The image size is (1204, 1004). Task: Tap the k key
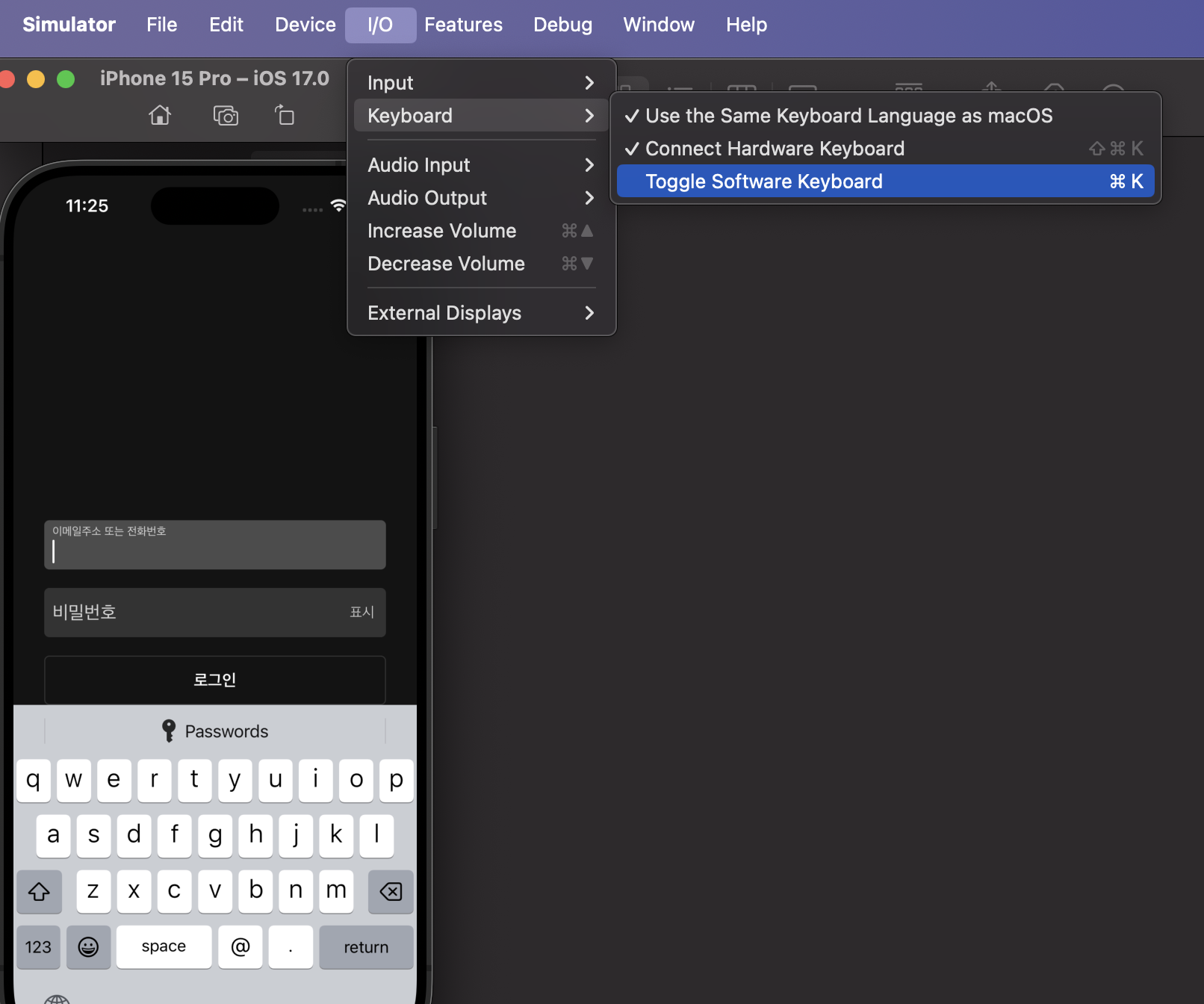pos(336,835)
